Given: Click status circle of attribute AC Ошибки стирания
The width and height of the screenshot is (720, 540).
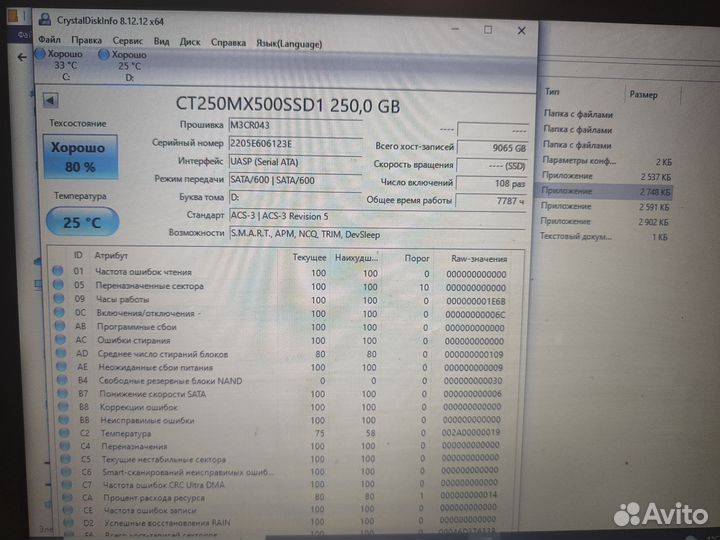Looking at the screenshot, I should (61, 340).
